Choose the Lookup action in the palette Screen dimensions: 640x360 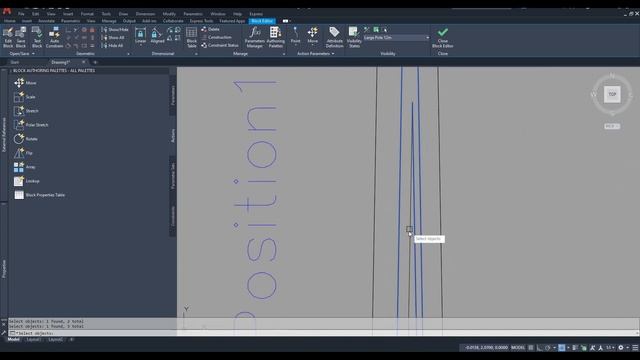click(x=27, y=181)
